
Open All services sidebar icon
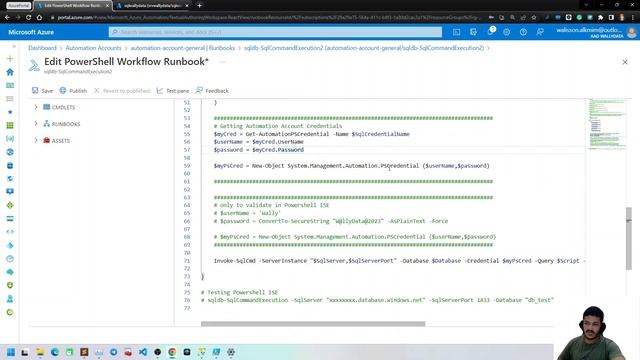(x=10, y=99)
